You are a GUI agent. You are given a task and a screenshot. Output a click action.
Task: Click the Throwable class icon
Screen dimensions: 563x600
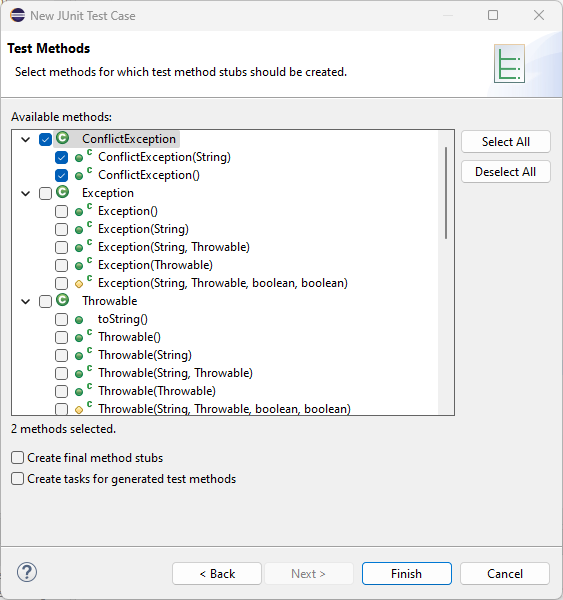(62, 300)
